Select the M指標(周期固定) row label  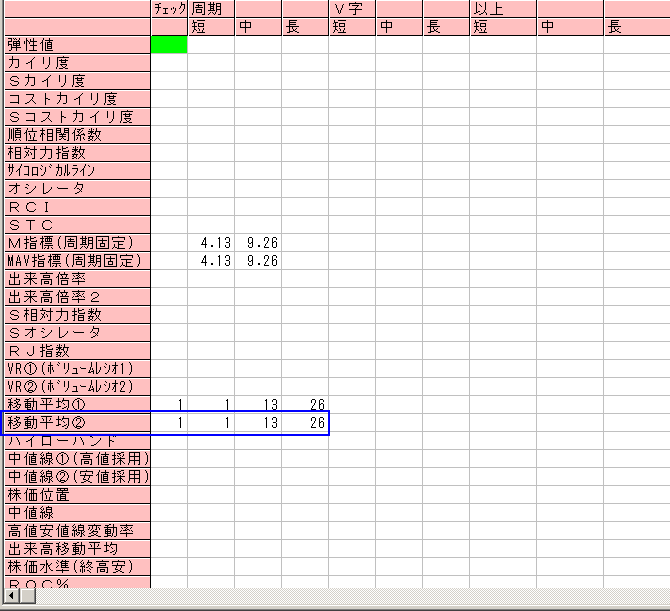click(77, 243)
